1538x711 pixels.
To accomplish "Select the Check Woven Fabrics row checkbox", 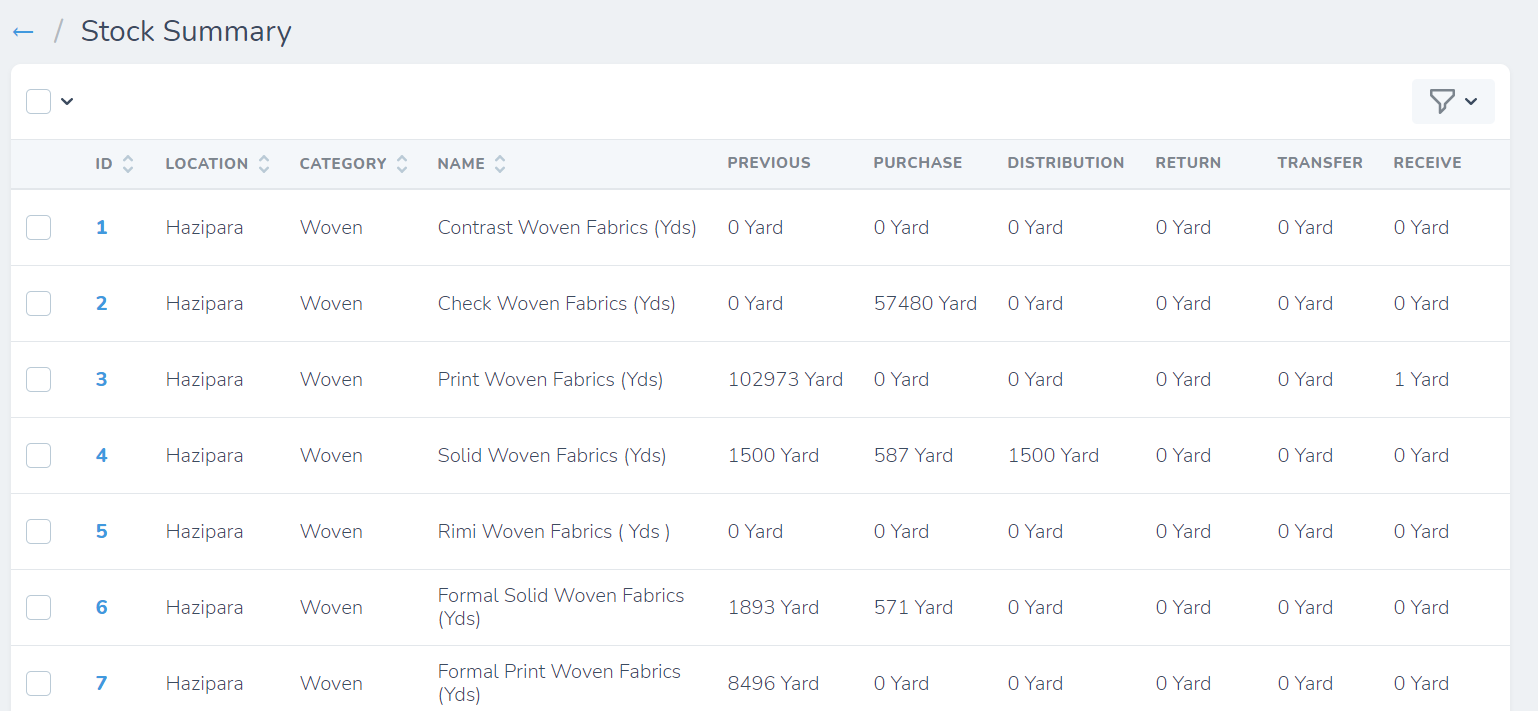I will pyautogui.click(x=39, y=303).
